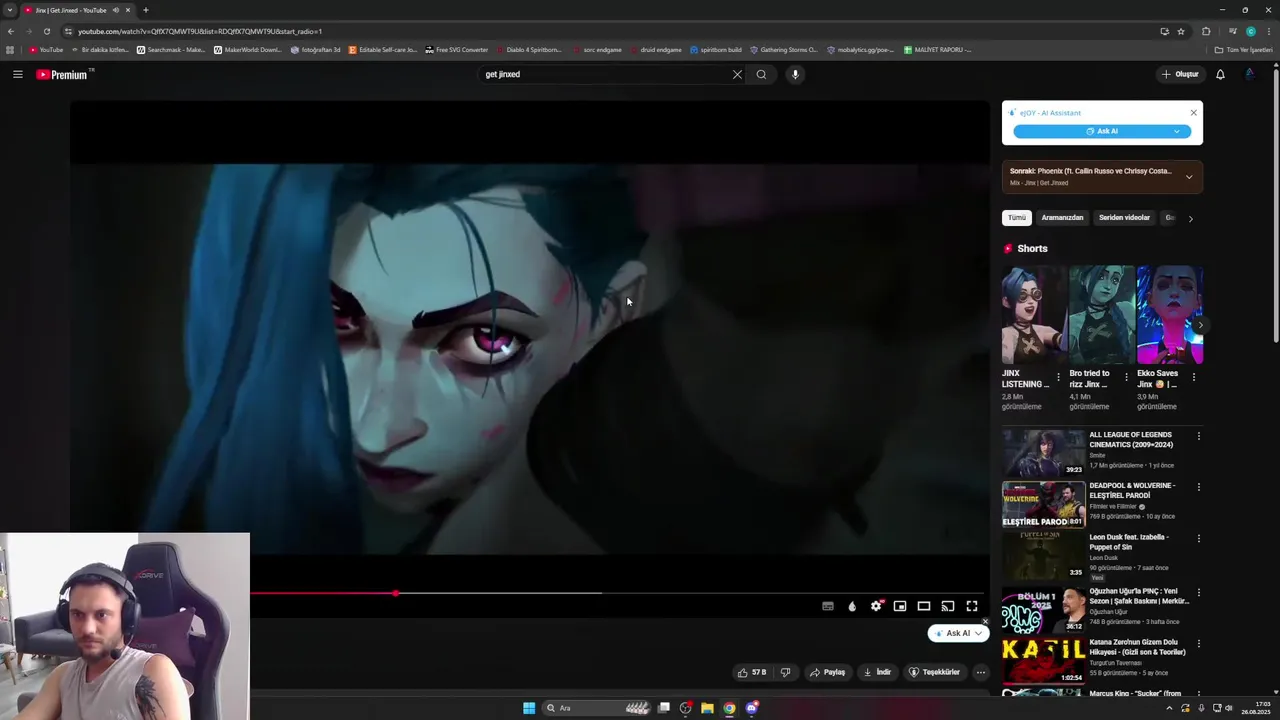The width and height of the screenshot is (1280, 720).
Task: Open the JINX LISTENING short thumbnail
Action: pos(1034,314)
